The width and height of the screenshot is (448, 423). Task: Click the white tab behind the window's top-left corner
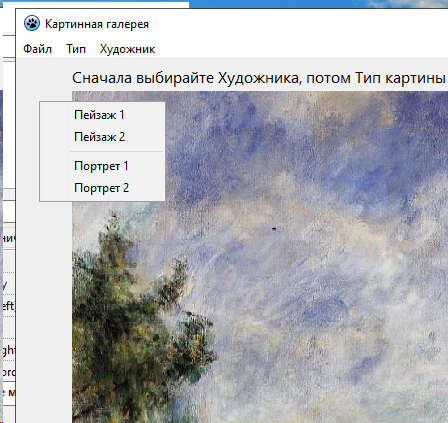click(96, 5)
